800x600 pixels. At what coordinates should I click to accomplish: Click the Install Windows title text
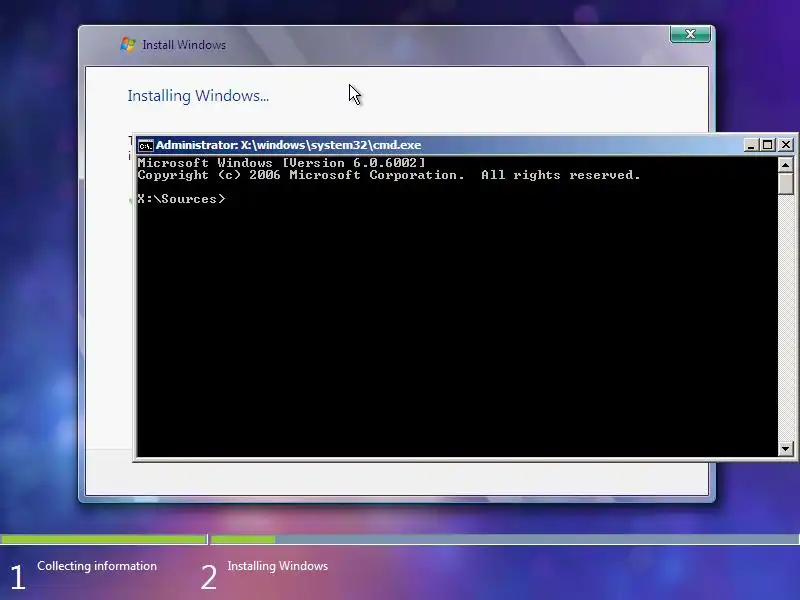tap(184, 45)
